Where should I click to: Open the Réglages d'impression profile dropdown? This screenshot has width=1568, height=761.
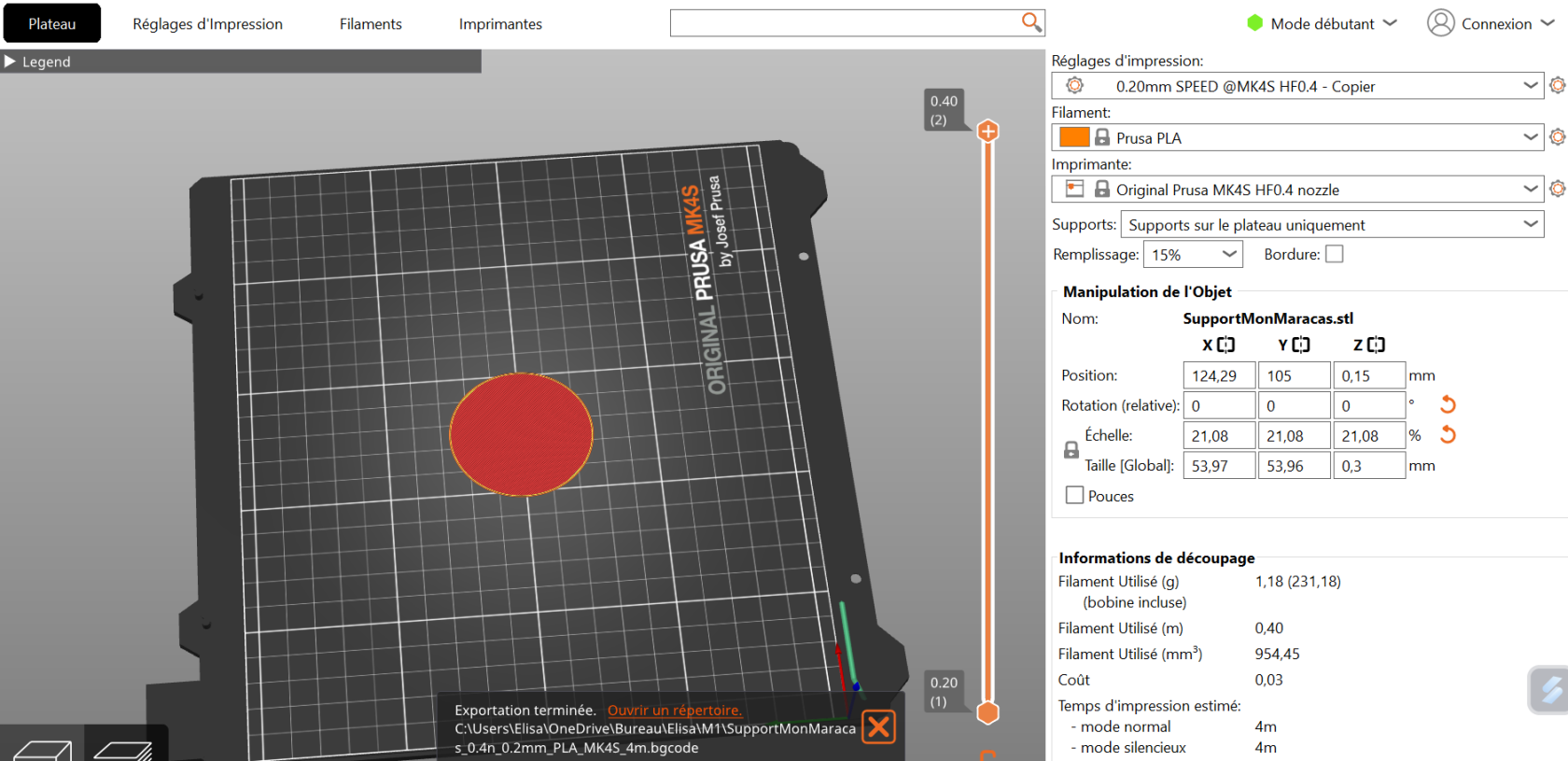(1297, 86)
